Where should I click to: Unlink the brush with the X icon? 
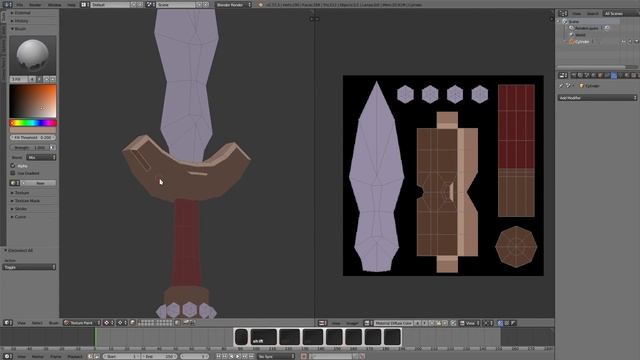[x=53, y=79]
